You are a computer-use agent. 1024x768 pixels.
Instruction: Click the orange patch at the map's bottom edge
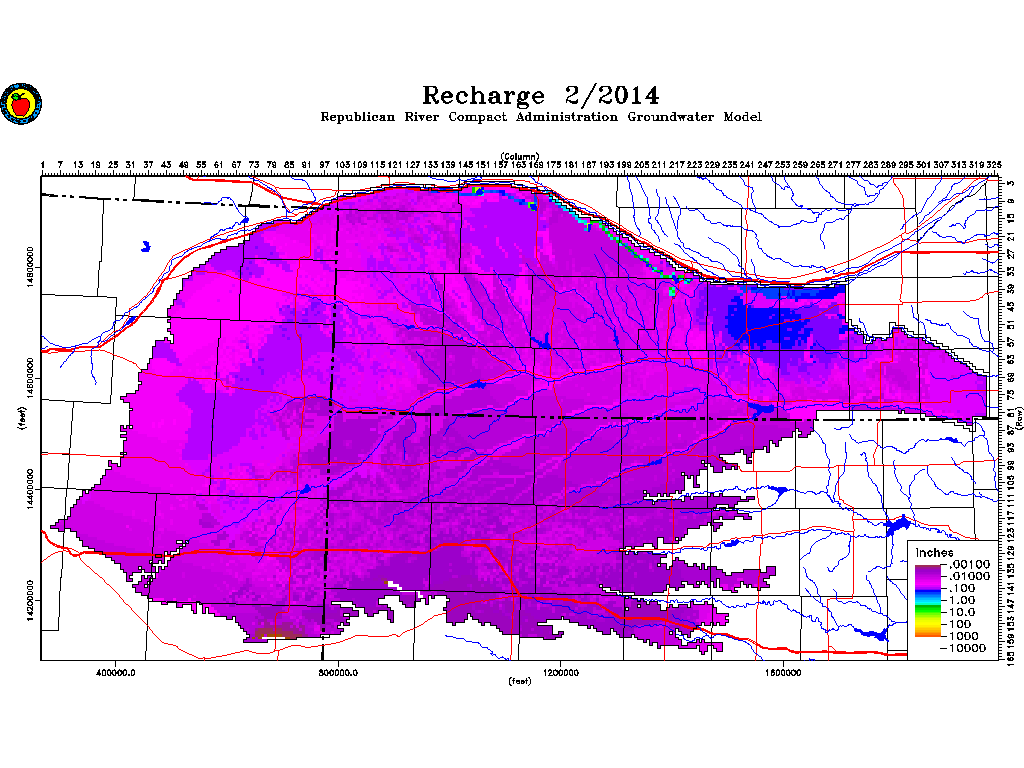point(273,632)
